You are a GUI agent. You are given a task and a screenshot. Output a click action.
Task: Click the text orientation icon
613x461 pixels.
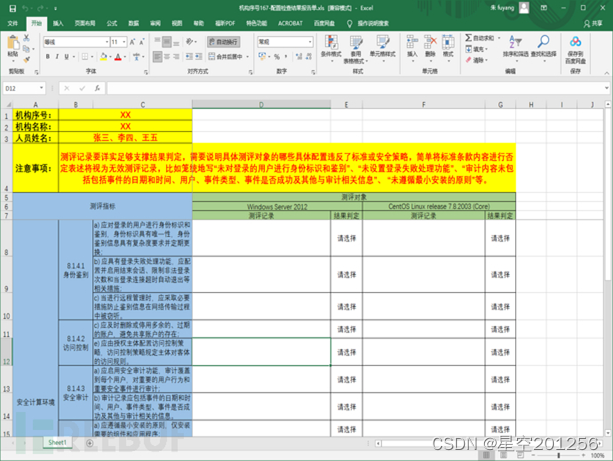[x=190, y=41]
